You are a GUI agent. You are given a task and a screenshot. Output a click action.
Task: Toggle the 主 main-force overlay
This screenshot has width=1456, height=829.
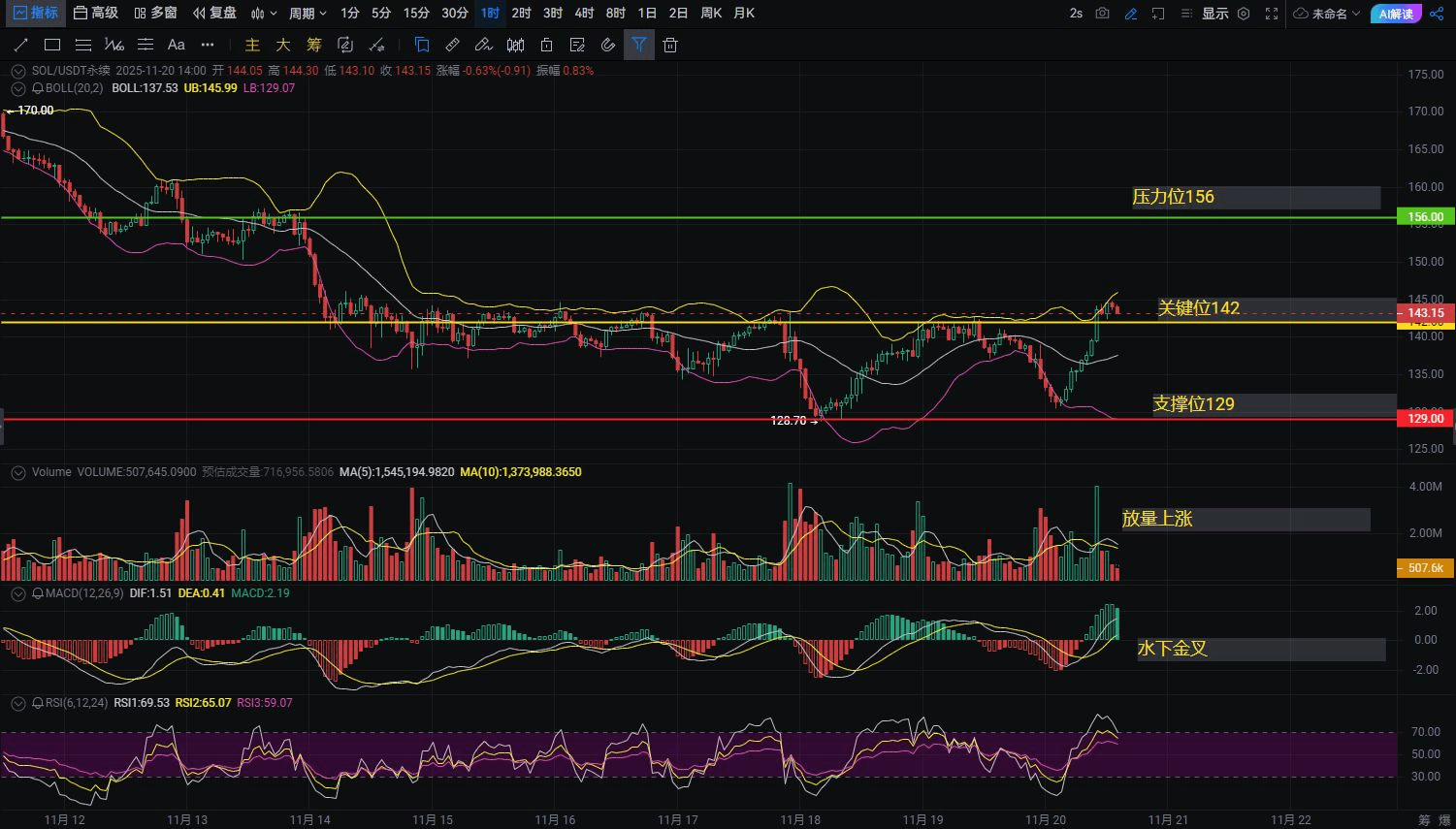tap(252, 45)
